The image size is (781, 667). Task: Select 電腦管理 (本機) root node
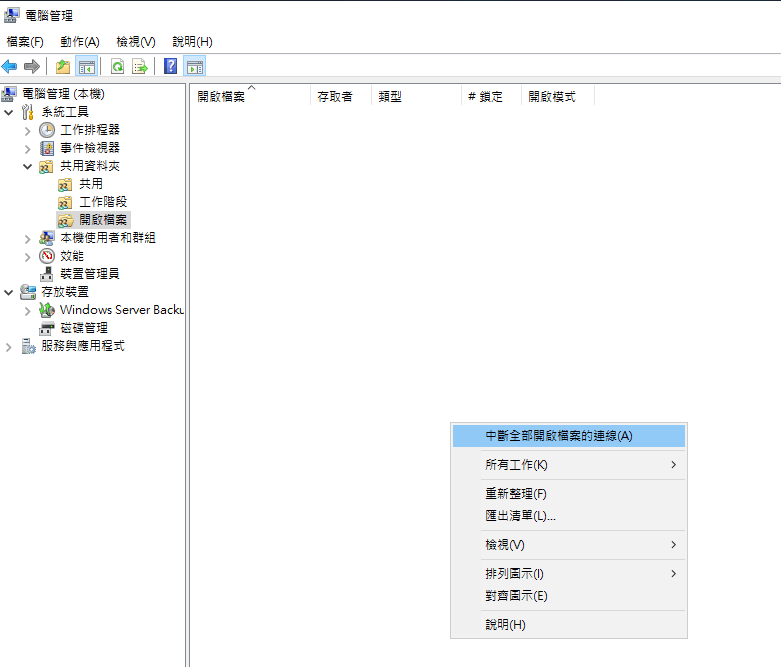pyautogui.click(x=63, y=94)
